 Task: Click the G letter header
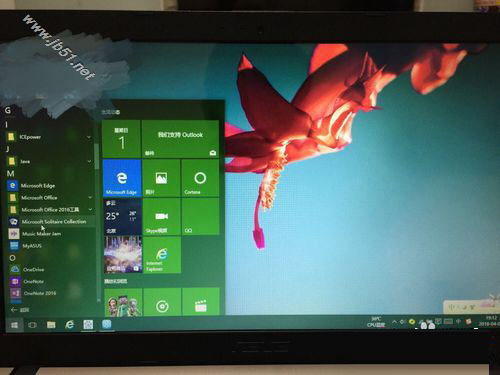pyautogui.click(x=8, y=110)
